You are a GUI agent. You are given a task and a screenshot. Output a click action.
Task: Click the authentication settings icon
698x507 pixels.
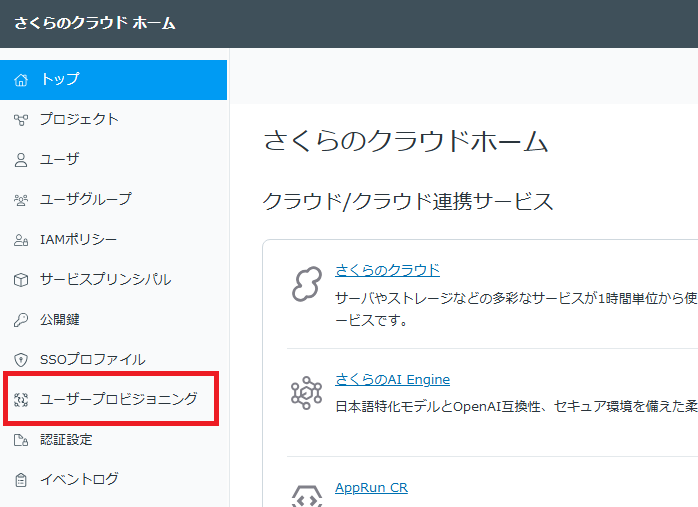tap(21, 440)
